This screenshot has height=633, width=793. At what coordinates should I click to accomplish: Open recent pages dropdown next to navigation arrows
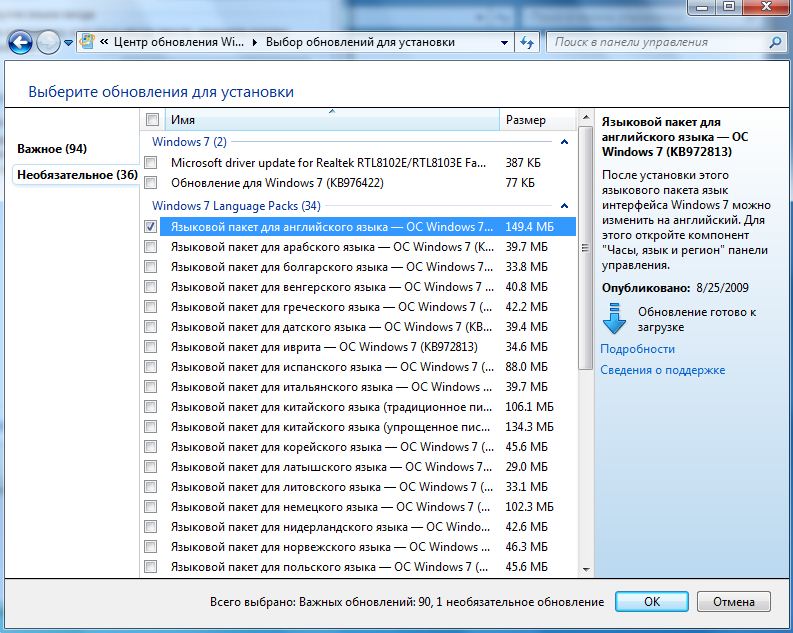coord(68,43)
